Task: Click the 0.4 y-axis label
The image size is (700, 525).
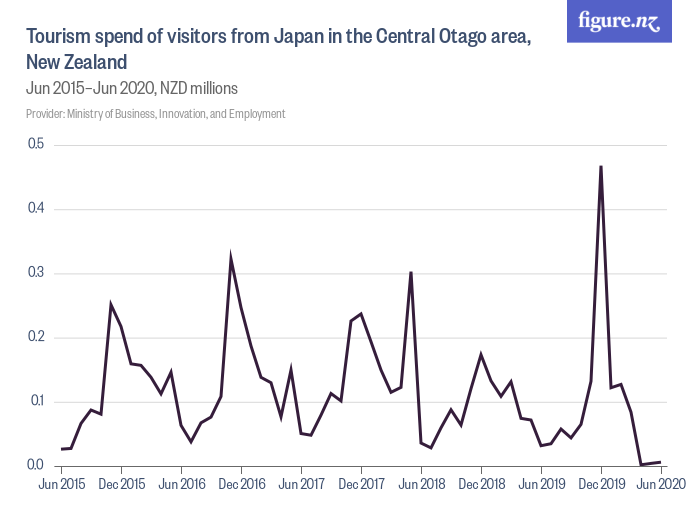Action: 37,209
